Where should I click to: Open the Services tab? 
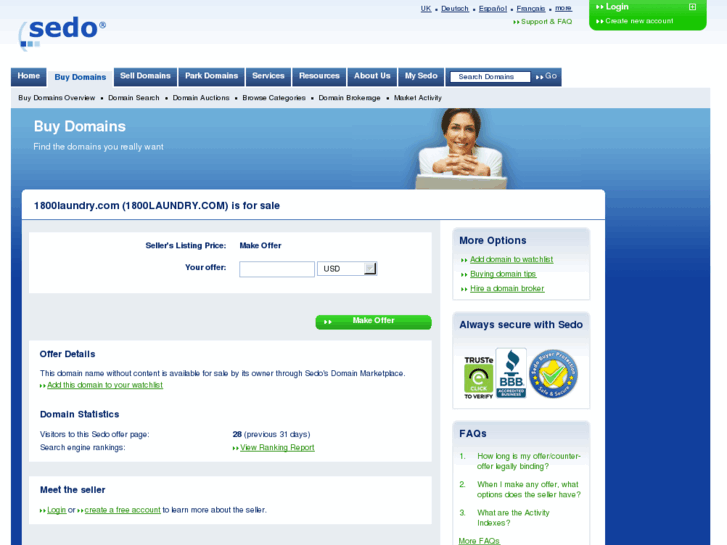point(268,76)
